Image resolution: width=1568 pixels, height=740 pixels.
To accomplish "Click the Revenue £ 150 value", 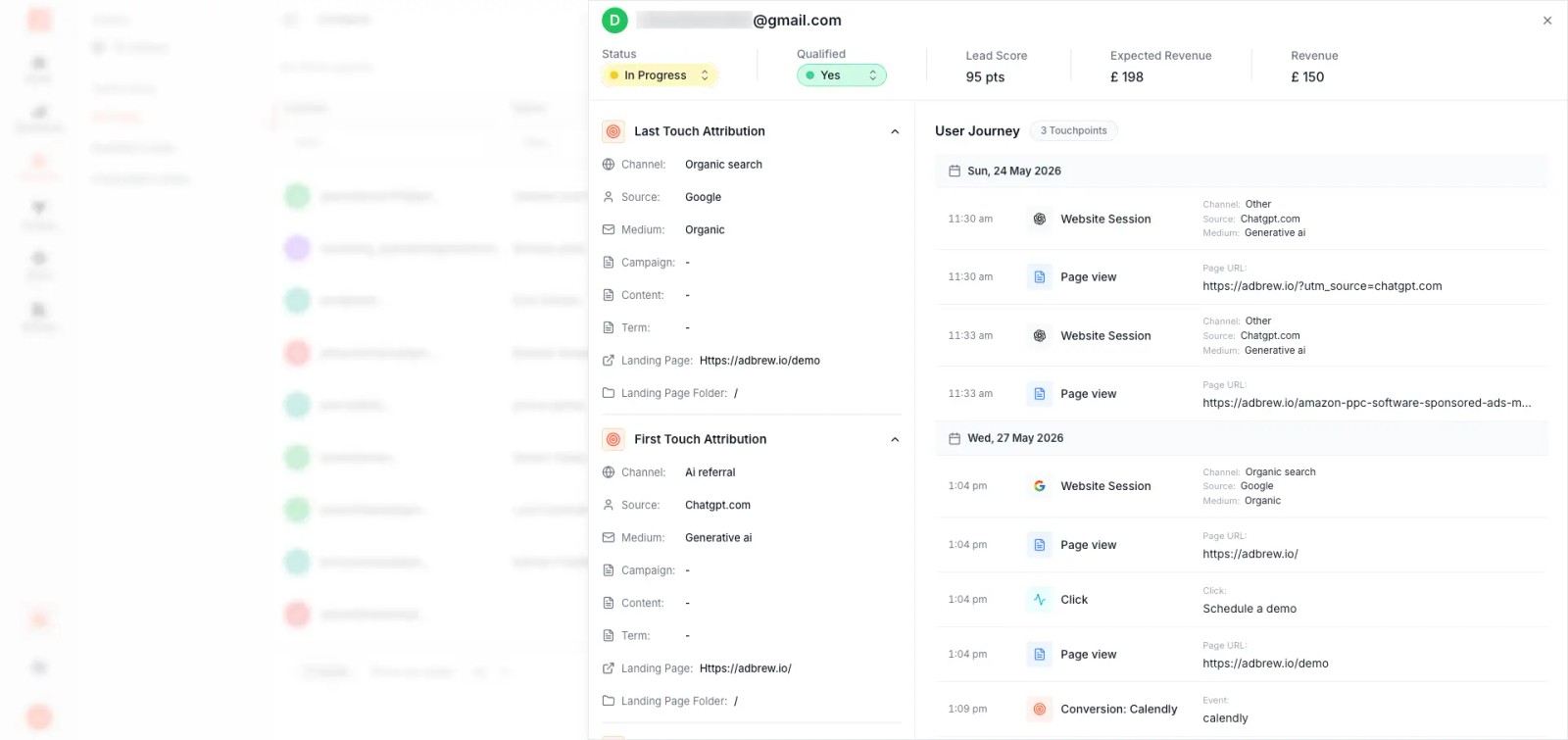I will 1307,77.
